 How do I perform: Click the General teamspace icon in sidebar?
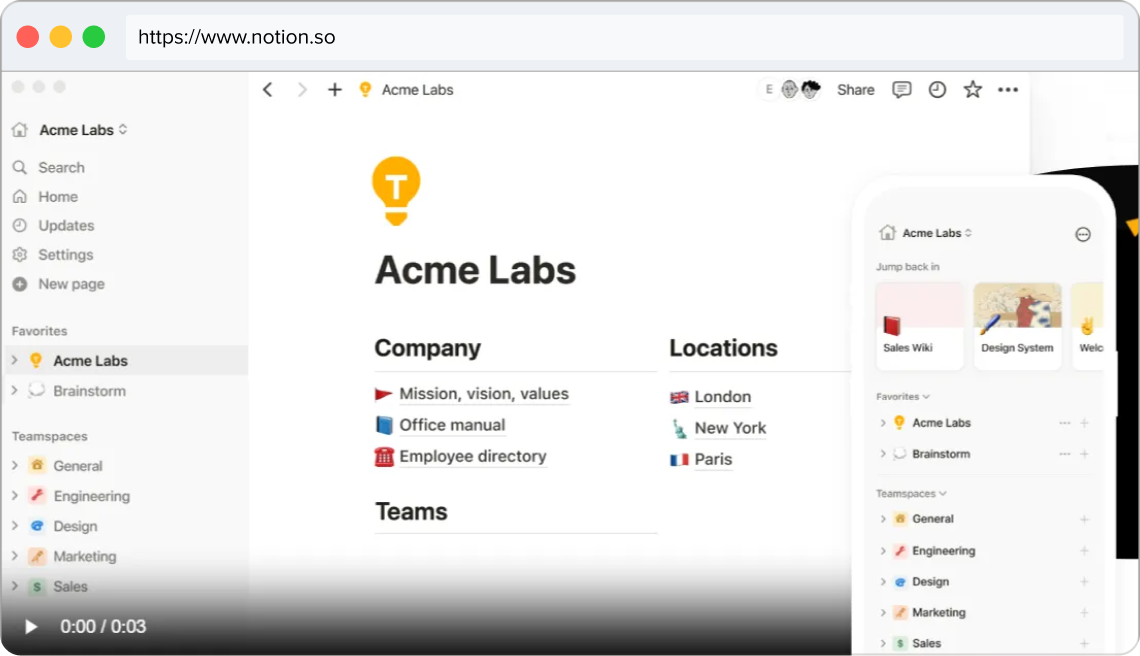(x=37, y=465)
